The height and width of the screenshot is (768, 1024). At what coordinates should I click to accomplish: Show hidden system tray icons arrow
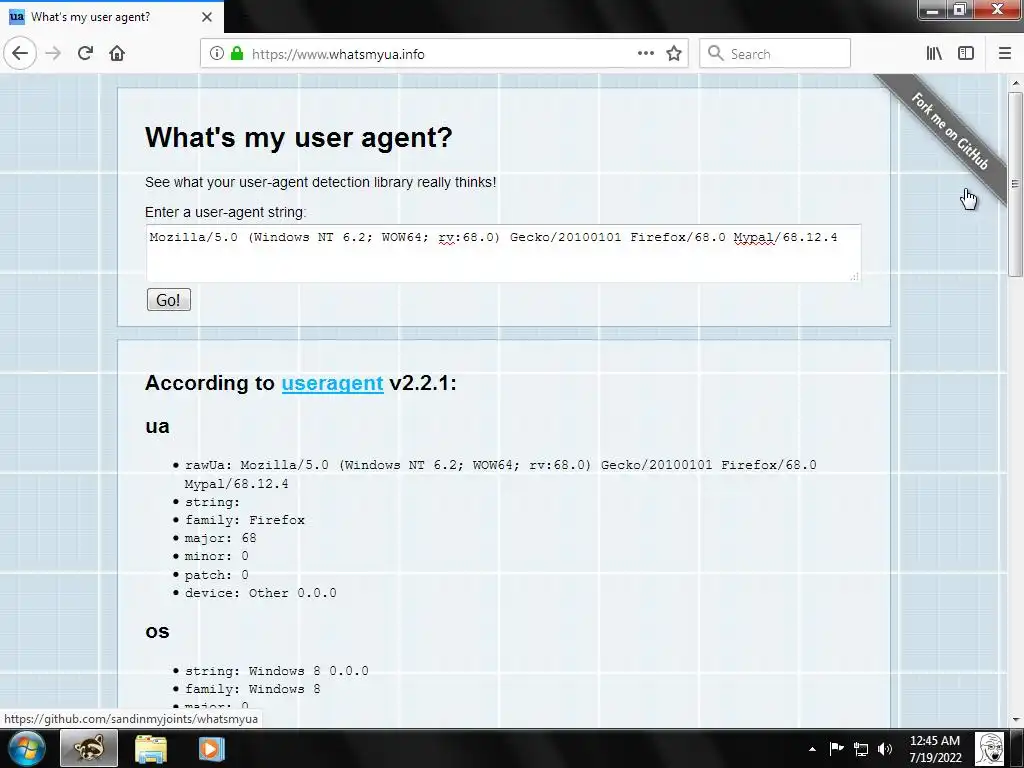[x=812, y=749]
